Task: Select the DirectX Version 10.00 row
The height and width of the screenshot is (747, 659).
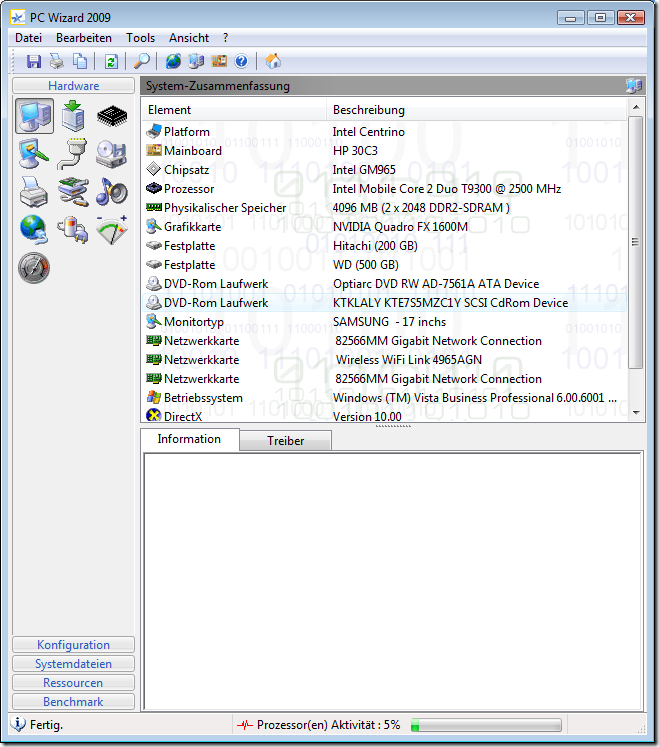Action: click(x=384, y=416)
